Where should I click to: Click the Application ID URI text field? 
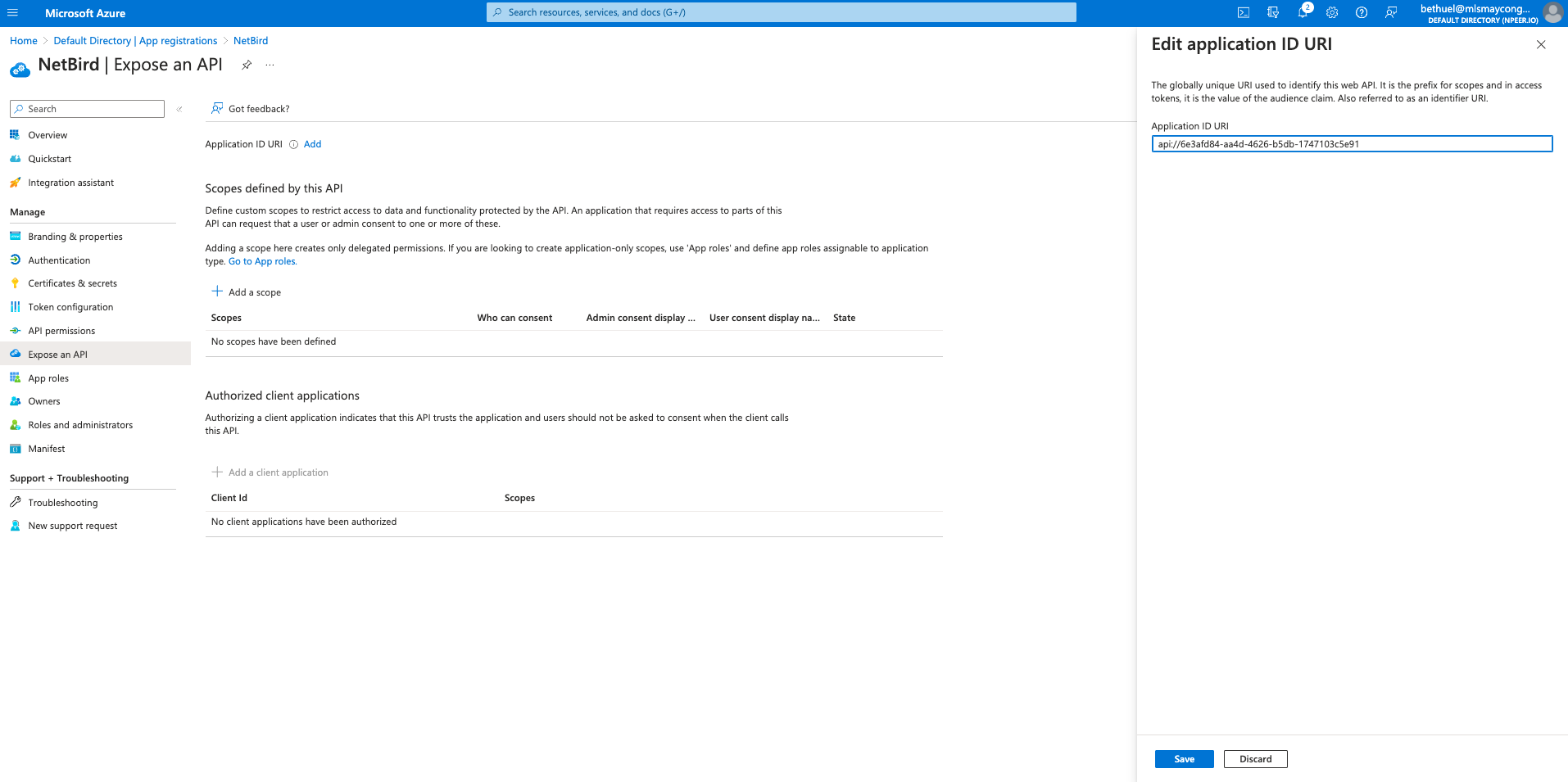1351,144
